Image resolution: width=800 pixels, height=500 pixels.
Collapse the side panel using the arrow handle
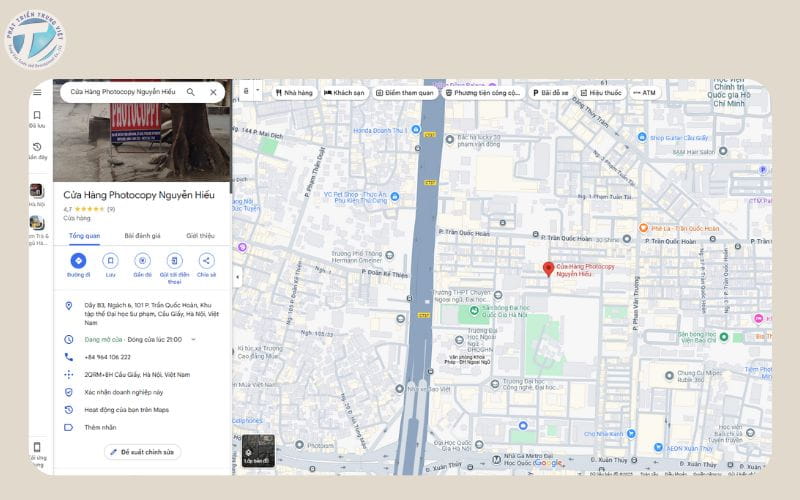237,276
